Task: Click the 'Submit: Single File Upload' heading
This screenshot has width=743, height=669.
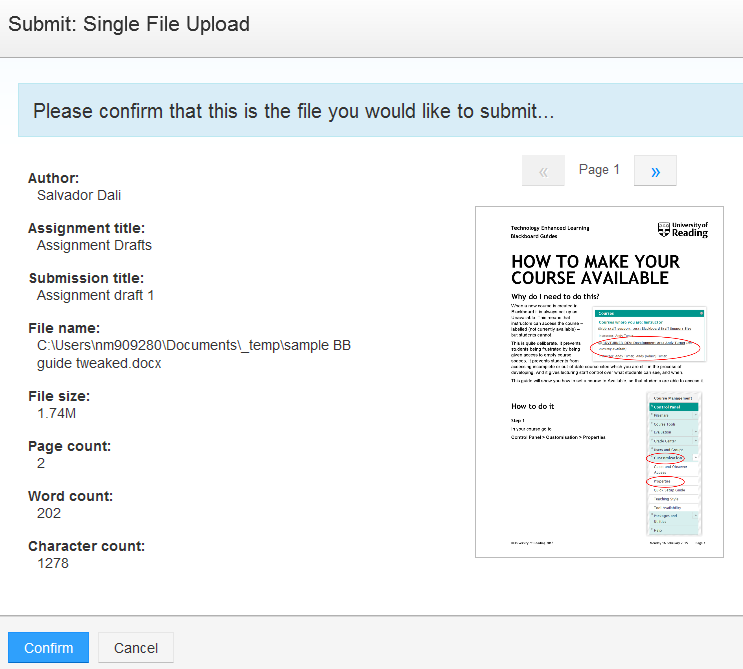Action: (129, 24)
